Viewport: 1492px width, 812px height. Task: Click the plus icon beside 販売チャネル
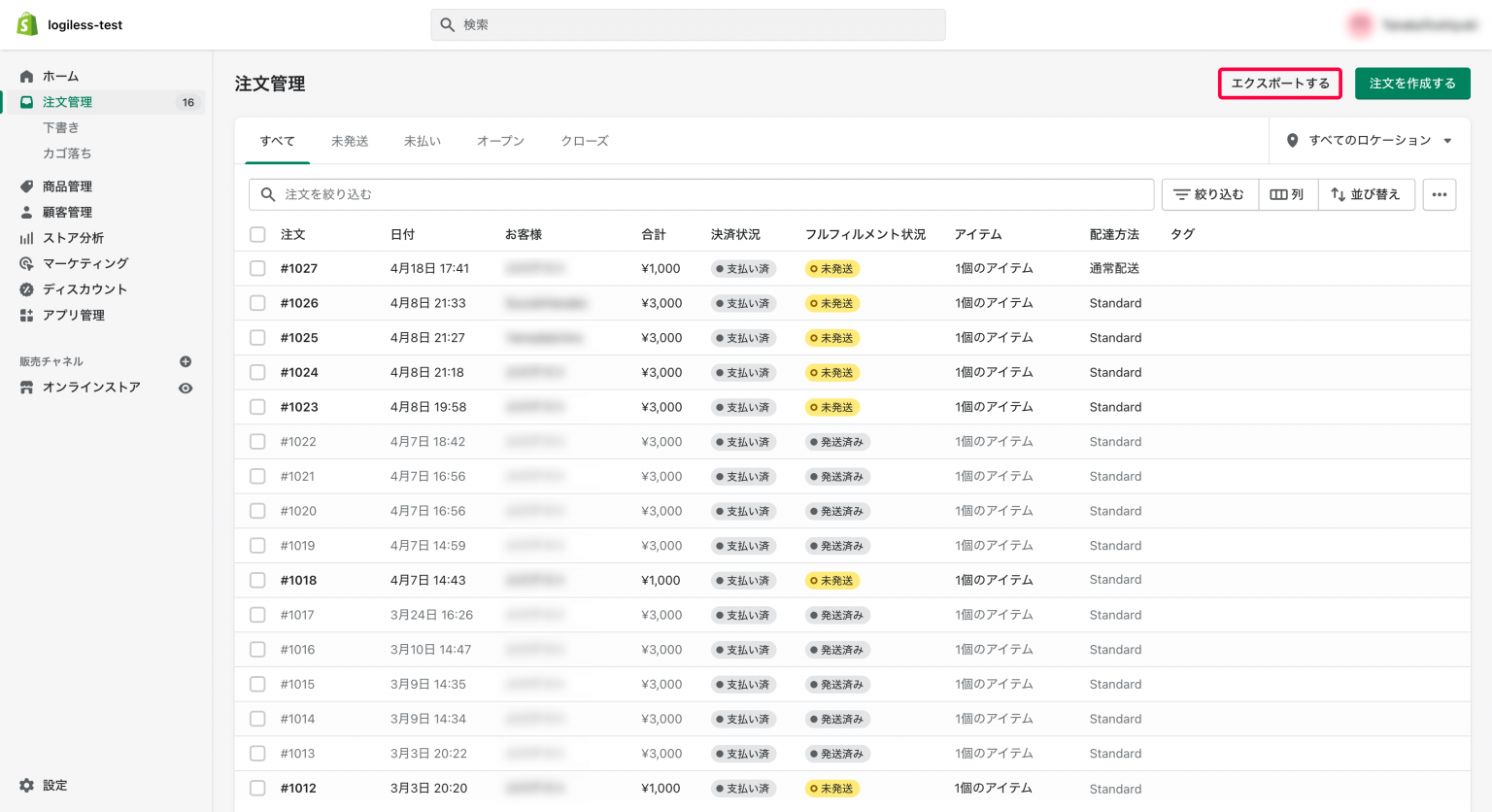185,360
